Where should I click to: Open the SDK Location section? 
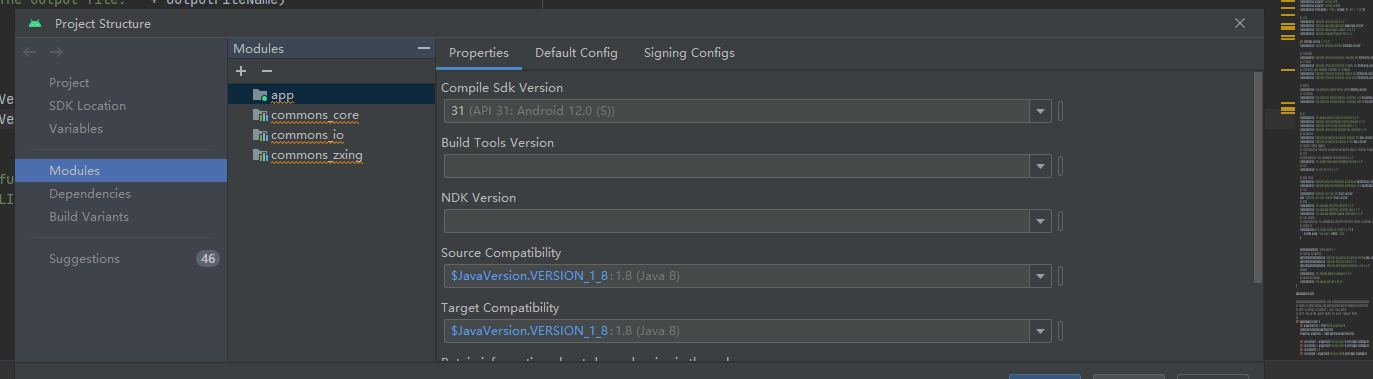click(x=87, y=106)
